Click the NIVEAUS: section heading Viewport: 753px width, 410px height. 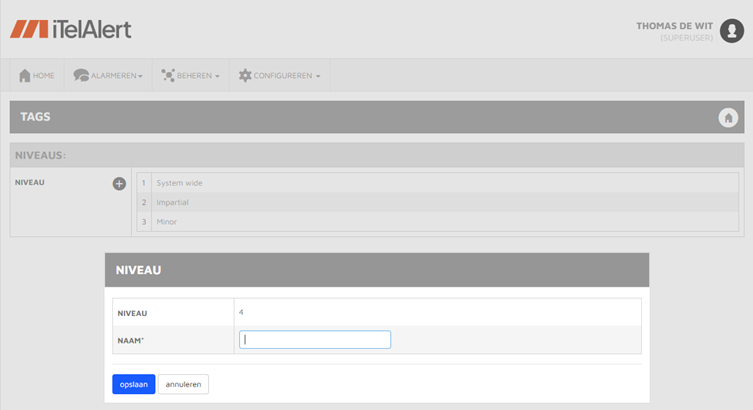tap(40, 156)
